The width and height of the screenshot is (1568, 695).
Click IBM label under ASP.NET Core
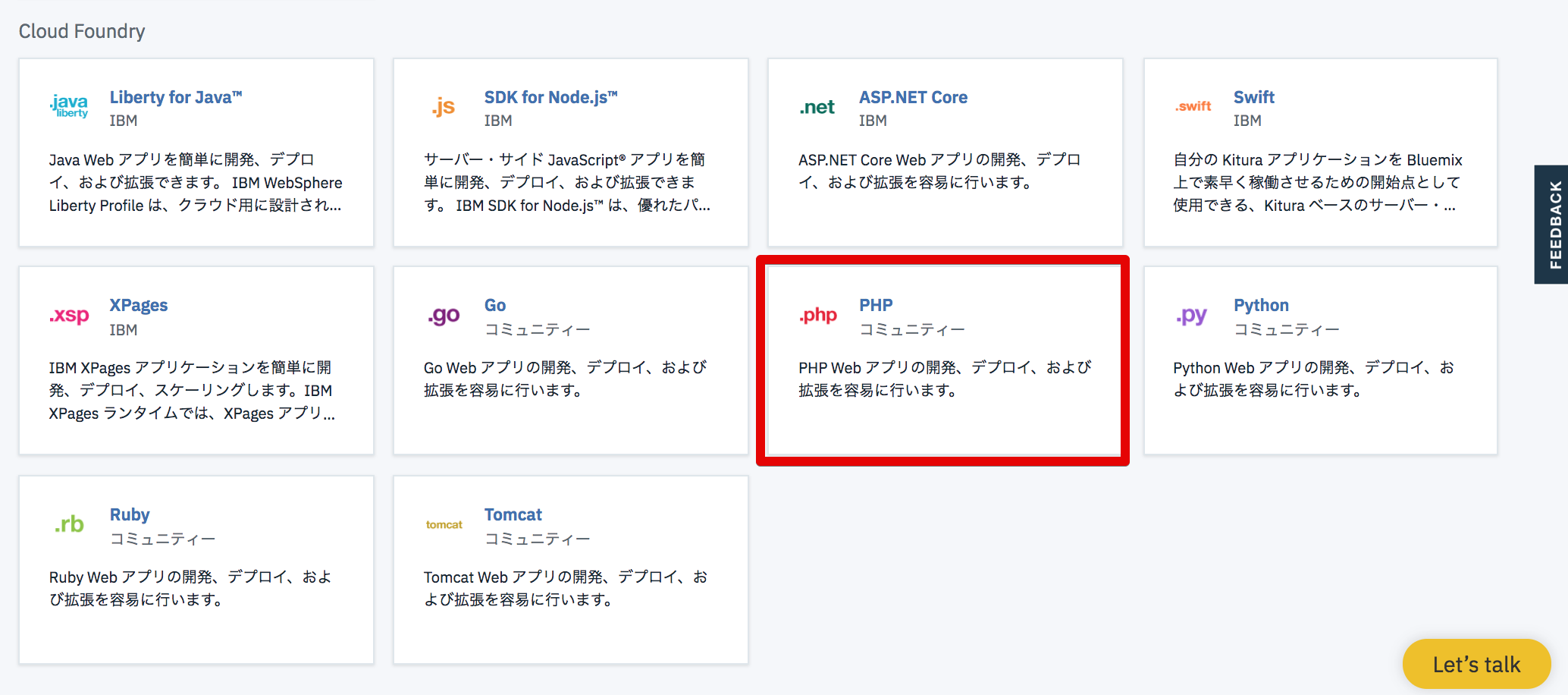pos(873,121)
